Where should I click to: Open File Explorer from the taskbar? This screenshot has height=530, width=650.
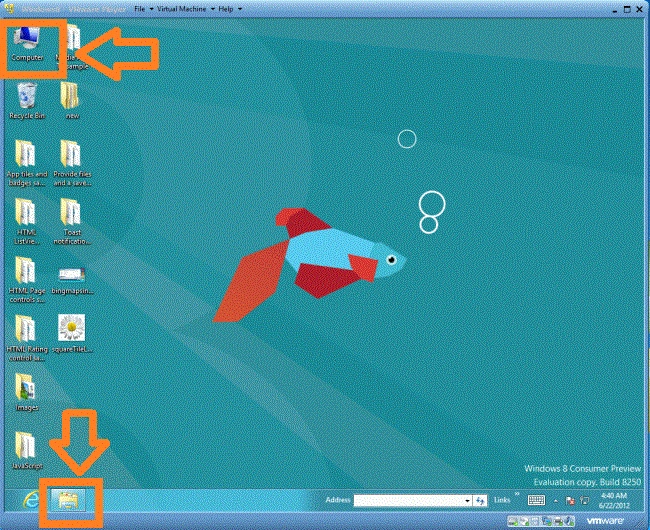click(68, 501)
